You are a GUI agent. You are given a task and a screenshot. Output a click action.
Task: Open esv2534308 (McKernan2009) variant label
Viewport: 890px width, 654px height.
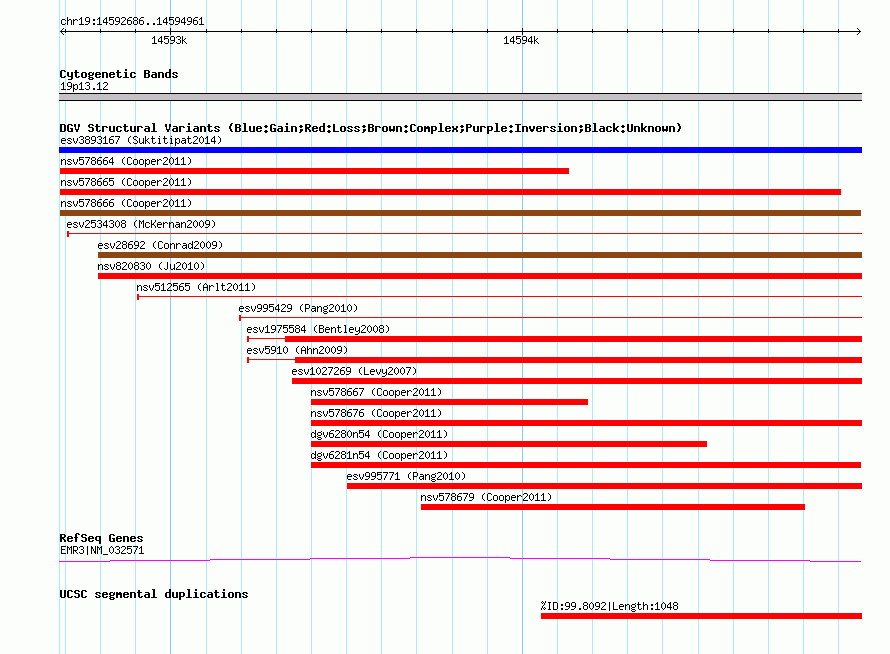pyautogui.click(x=141, y=224)
